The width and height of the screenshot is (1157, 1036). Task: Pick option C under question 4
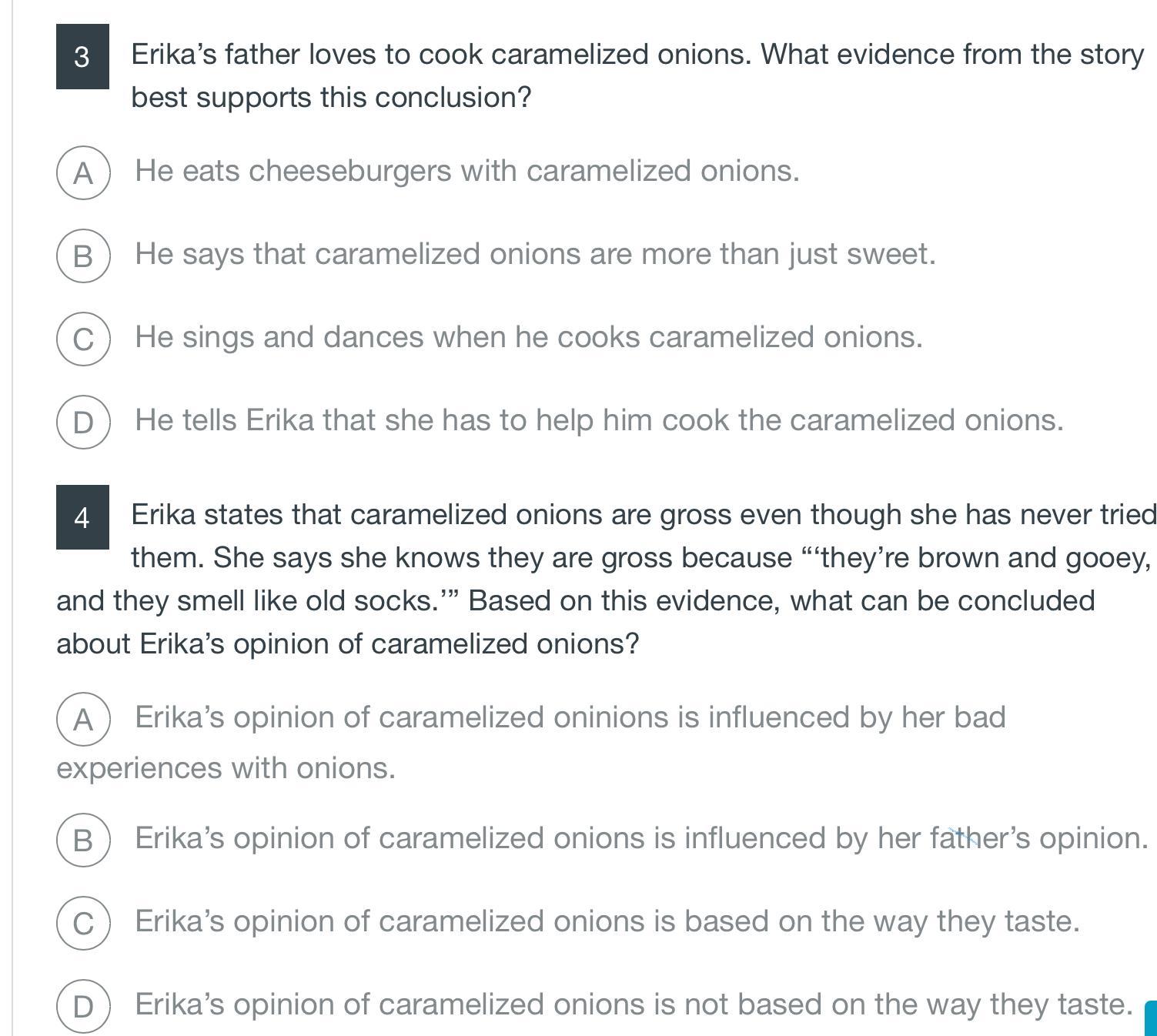tap(83, 924)
